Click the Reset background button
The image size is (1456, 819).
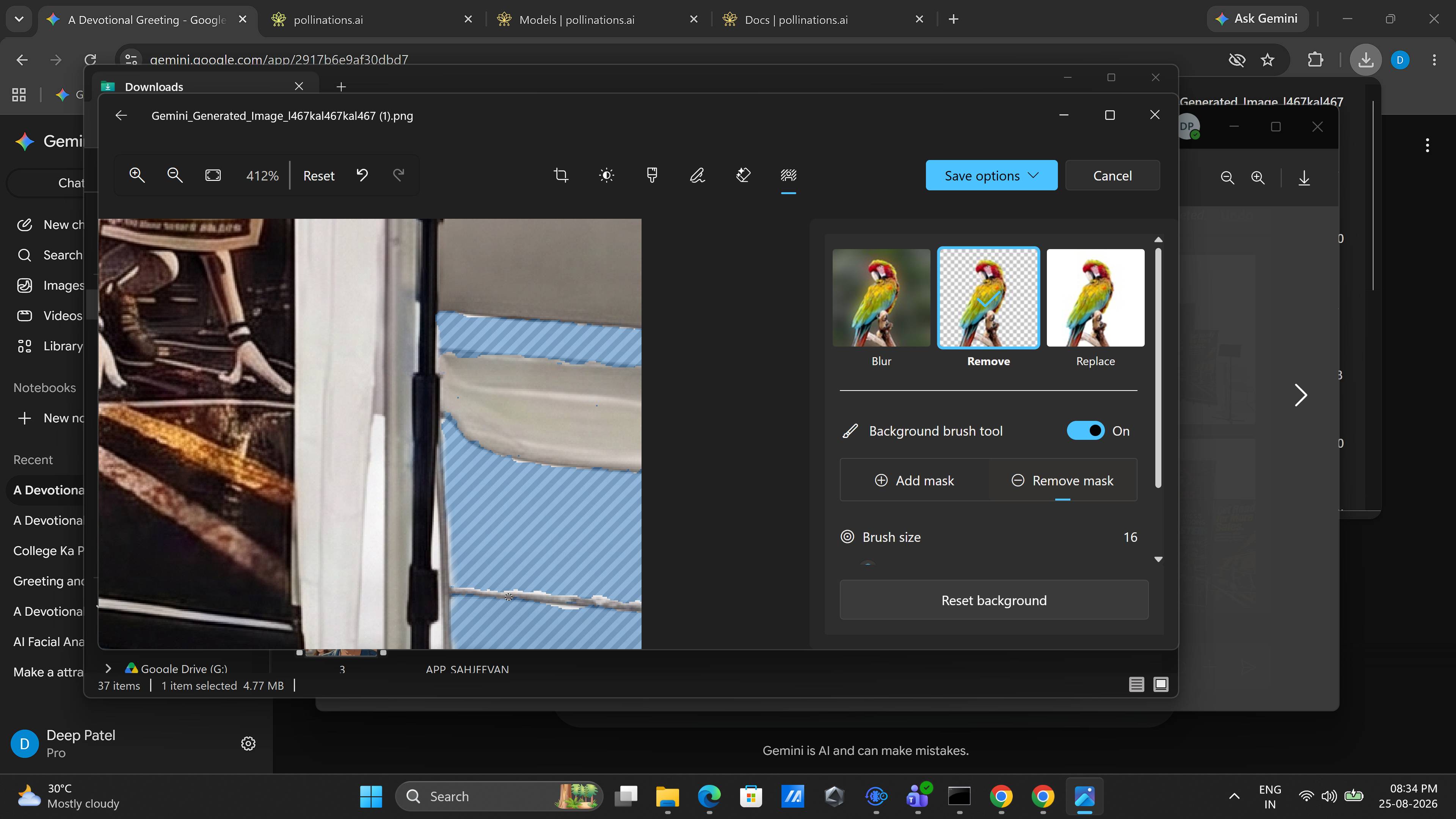tap(994, 600)
